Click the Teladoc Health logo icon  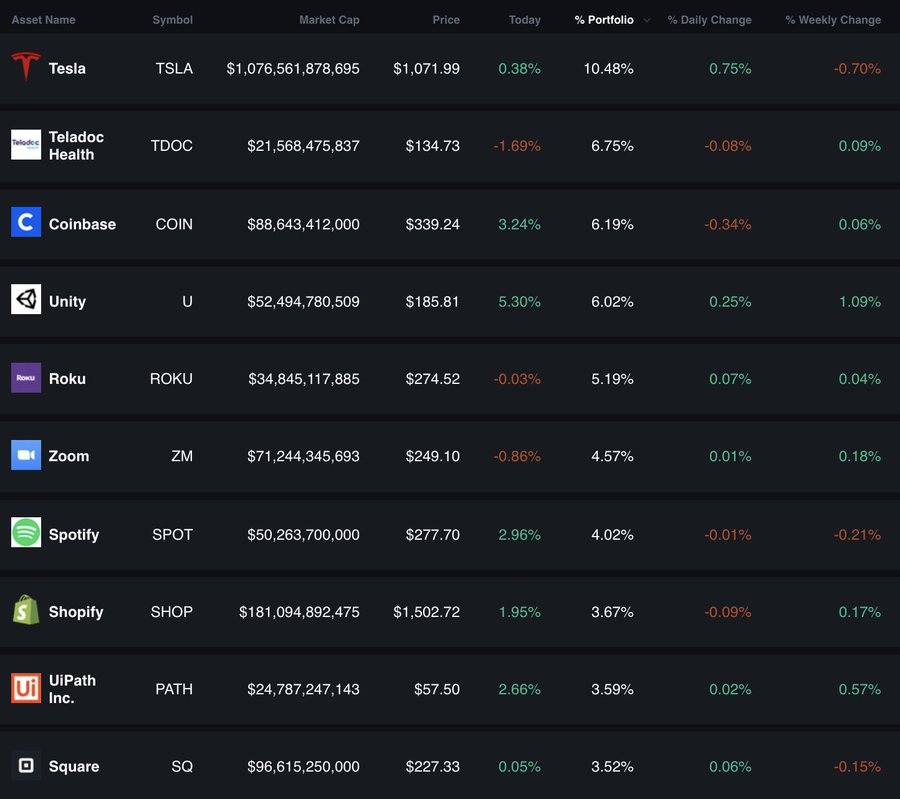[x=26, y=145]
